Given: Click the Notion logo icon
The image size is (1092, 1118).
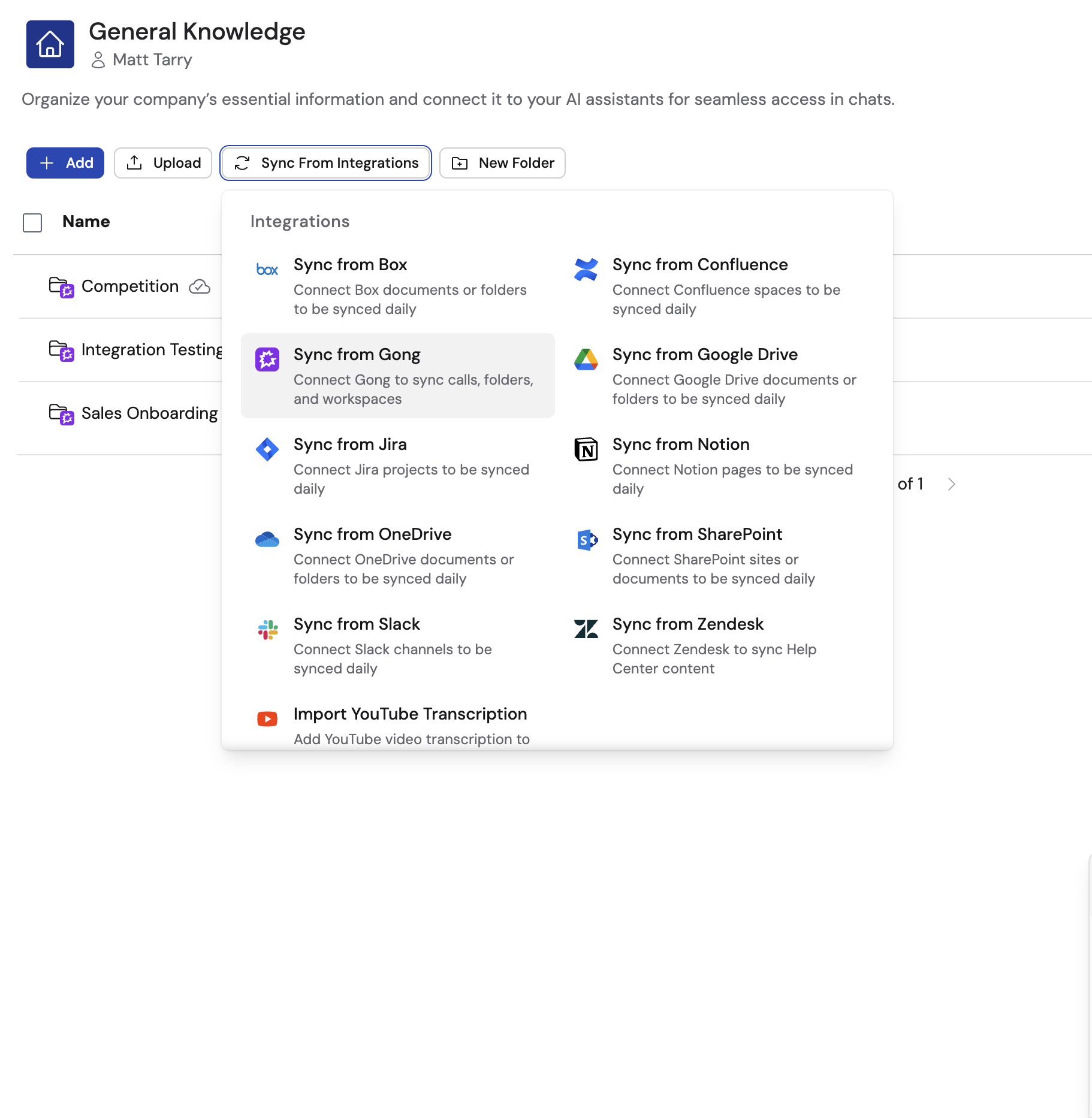Looking at the screenshot, I should click(x=586, y=449).
